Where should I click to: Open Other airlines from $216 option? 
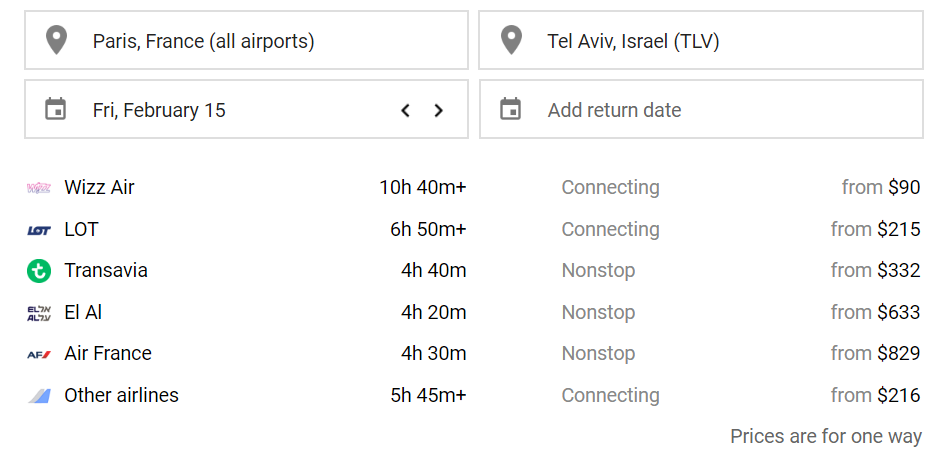coord(474,395)
